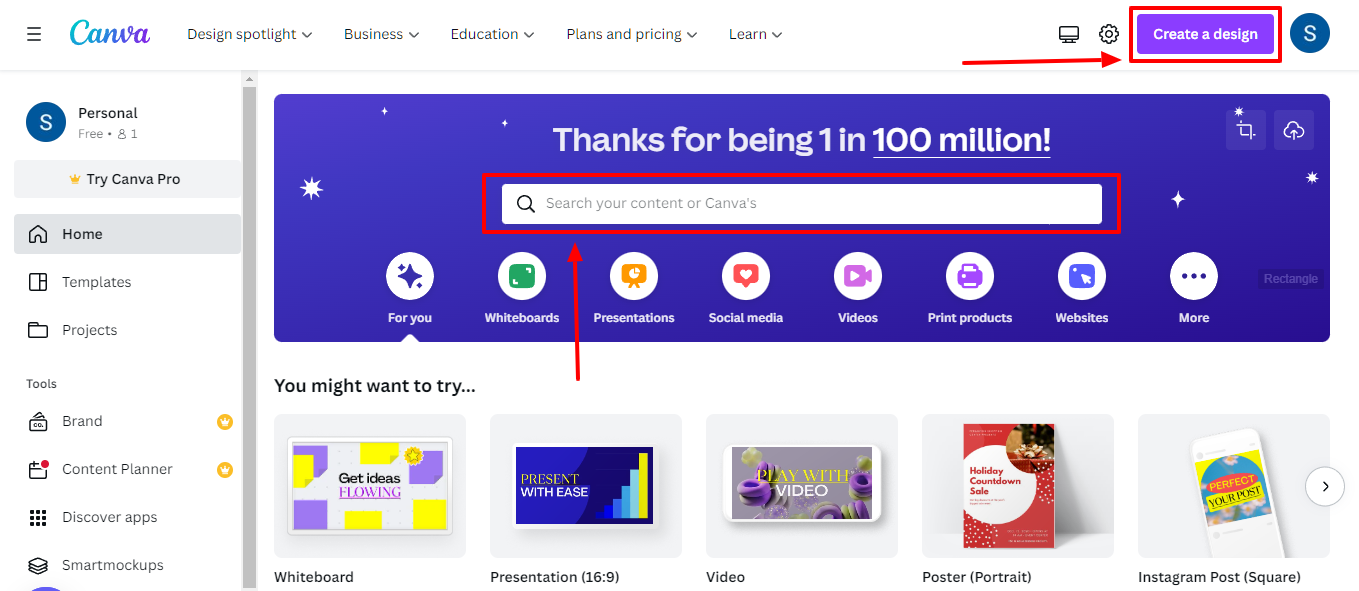This screenshot has width=1359, height=591.
Task: Click the Try Canva Pro button
Action: [x=127, y=179]
